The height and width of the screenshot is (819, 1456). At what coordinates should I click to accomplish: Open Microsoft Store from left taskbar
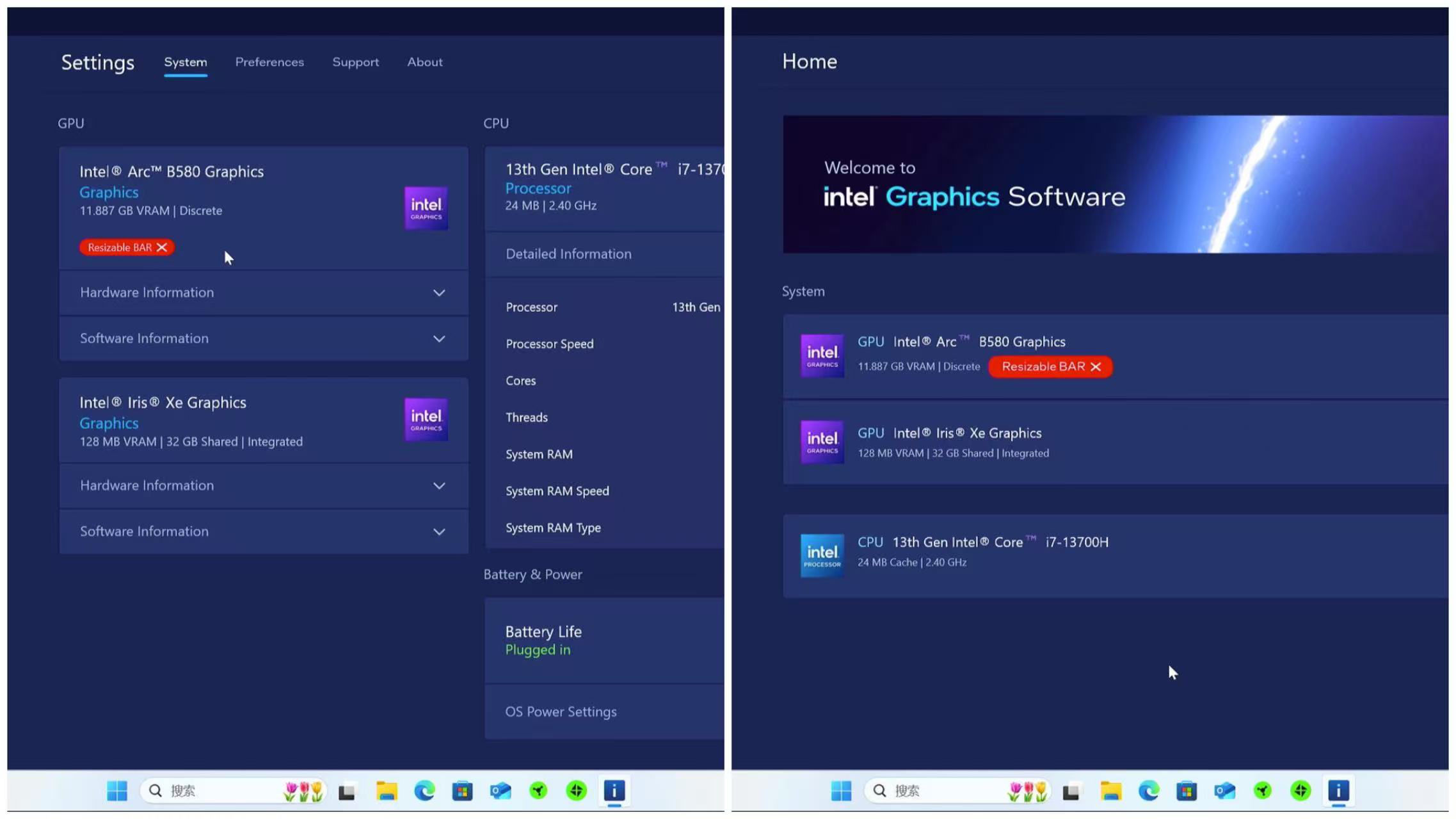[x=462, y=791]
